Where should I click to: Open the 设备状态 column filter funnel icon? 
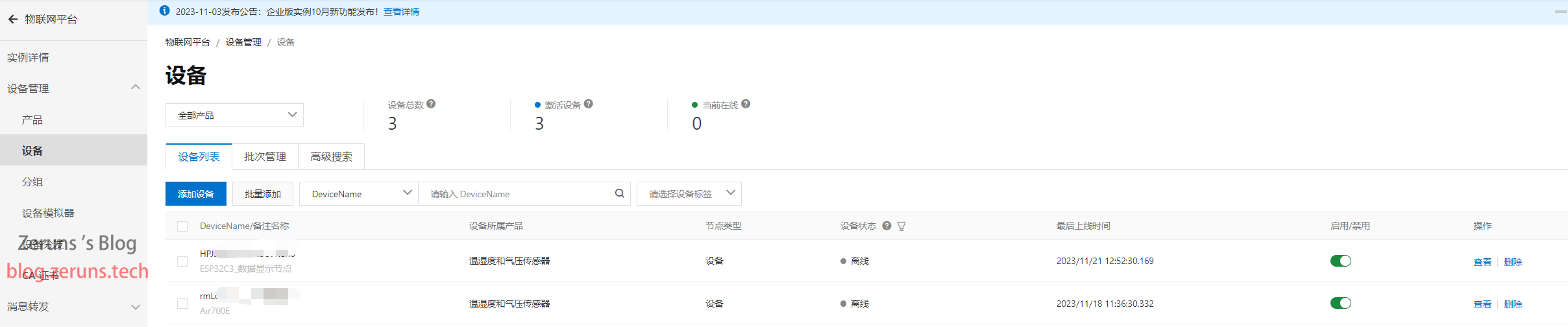[901, 226]
